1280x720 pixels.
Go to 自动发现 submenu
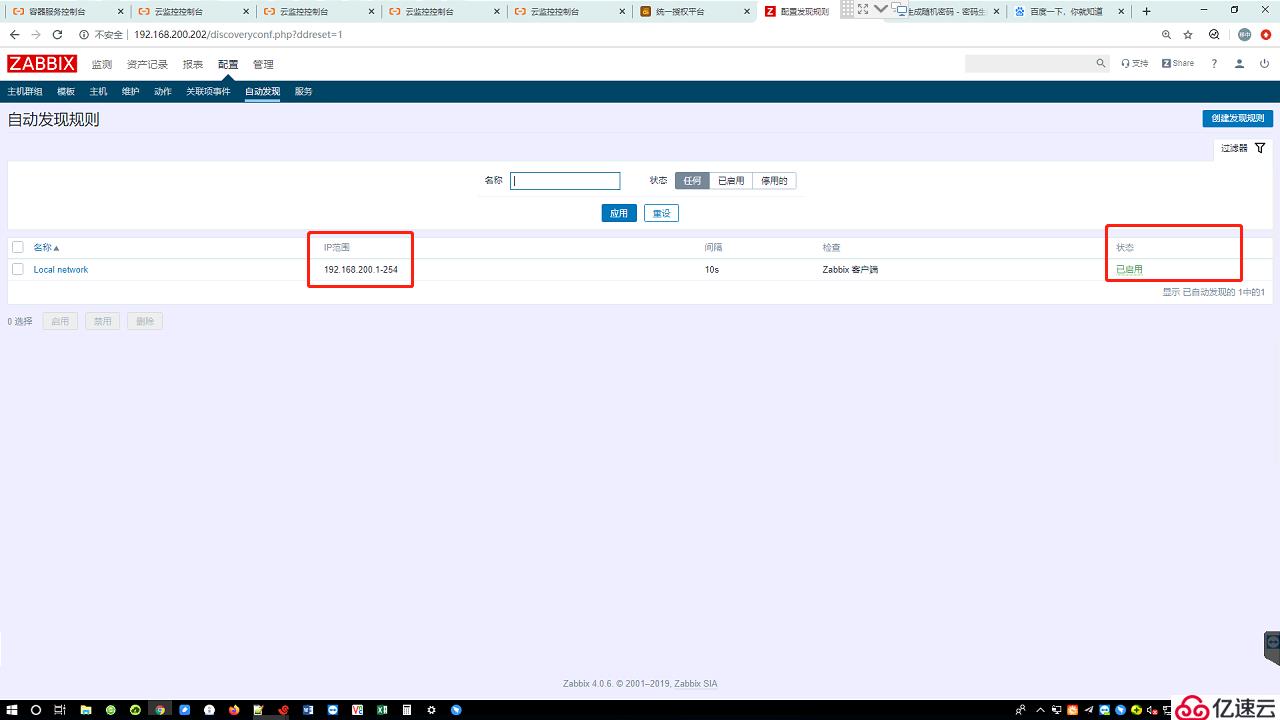pyautogui.click(x=262, y=91)
